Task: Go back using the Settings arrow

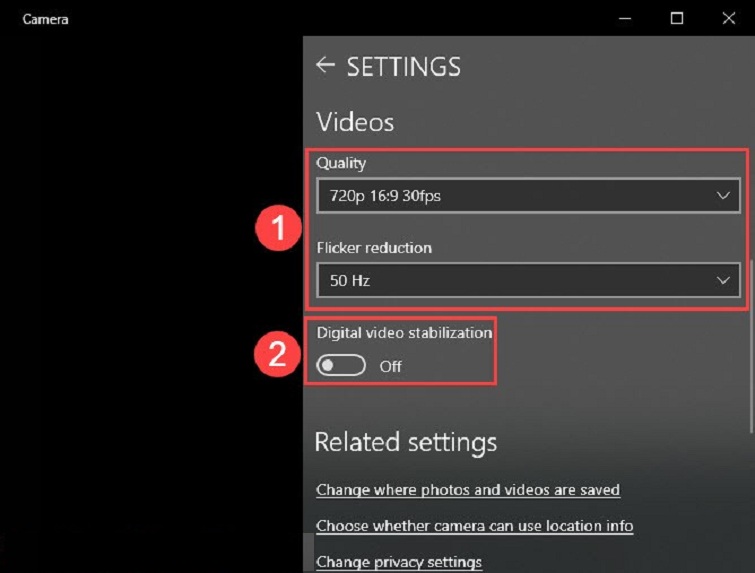Action: pos(324,66)
